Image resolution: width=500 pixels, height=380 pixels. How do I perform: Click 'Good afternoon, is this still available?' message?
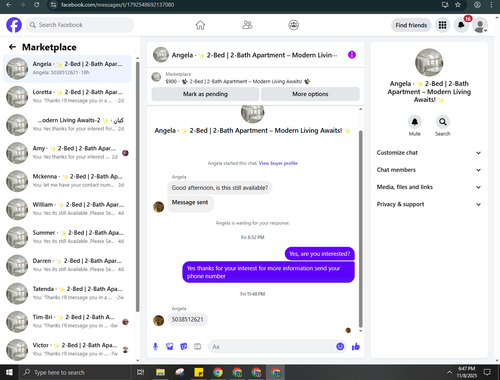[220, 188]
